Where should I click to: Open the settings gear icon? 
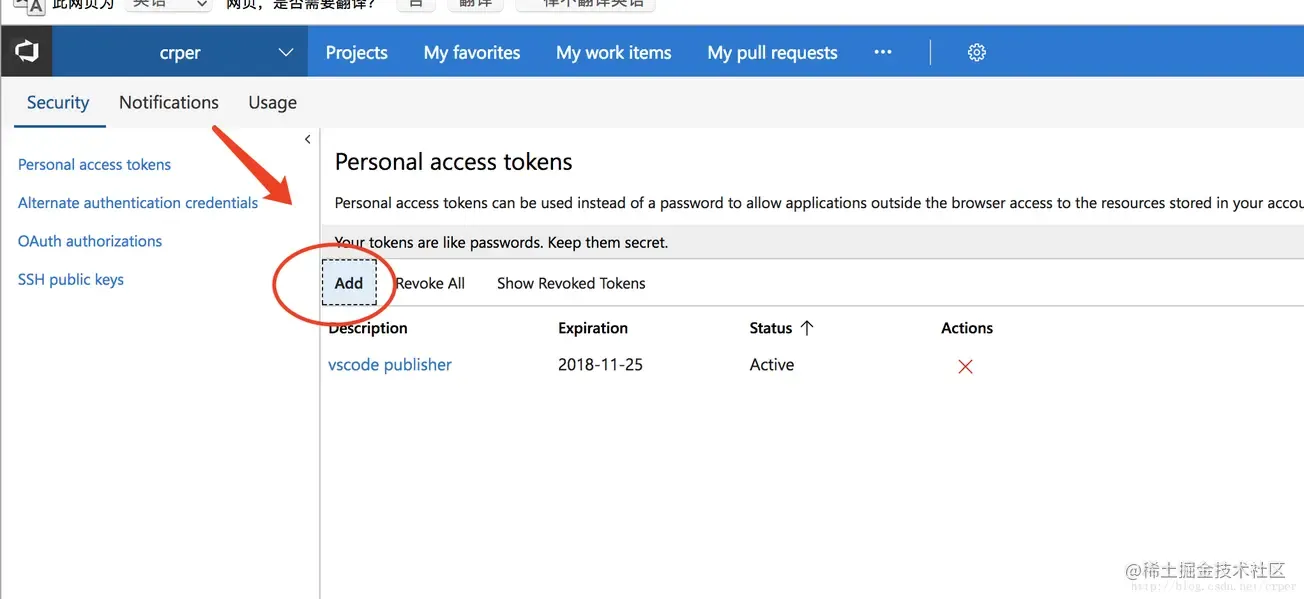(977, 53)
